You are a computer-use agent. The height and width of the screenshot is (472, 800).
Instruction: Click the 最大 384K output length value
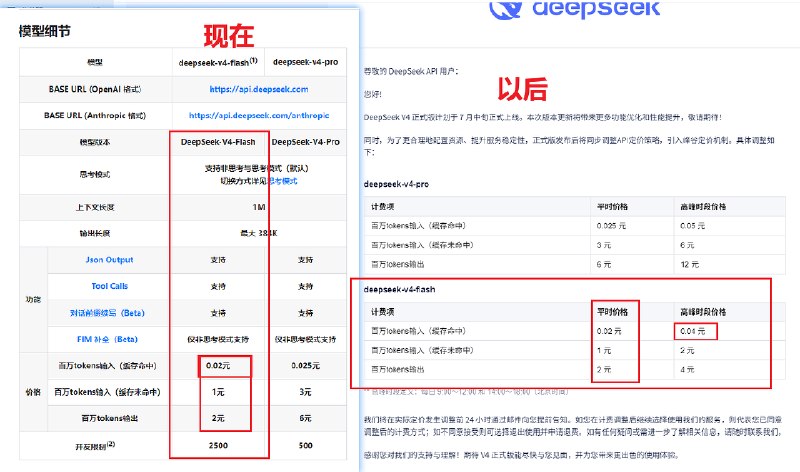259,233
